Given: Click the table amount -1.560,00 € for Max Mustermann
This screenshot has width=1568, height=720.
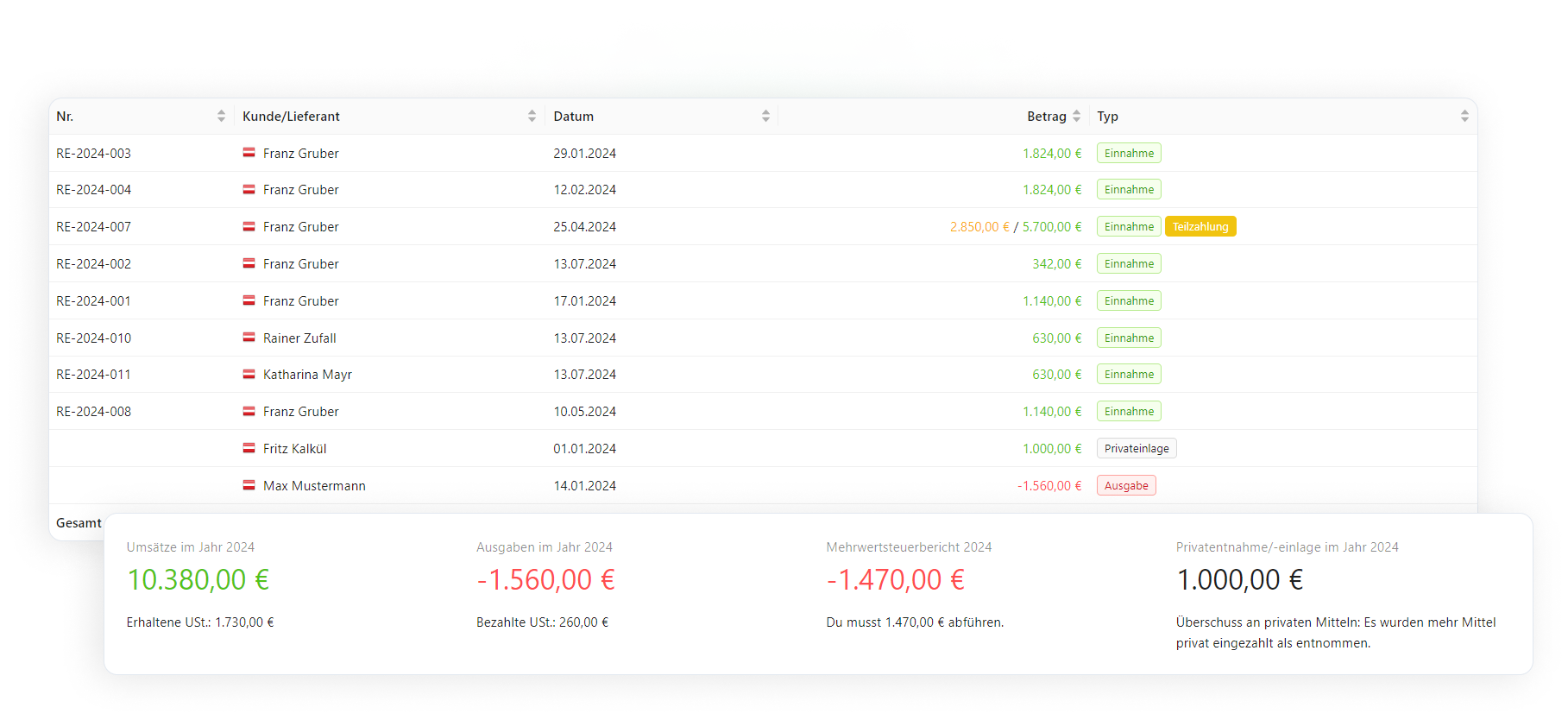Looking at the screenshot, I should [x=1049, y=486].
